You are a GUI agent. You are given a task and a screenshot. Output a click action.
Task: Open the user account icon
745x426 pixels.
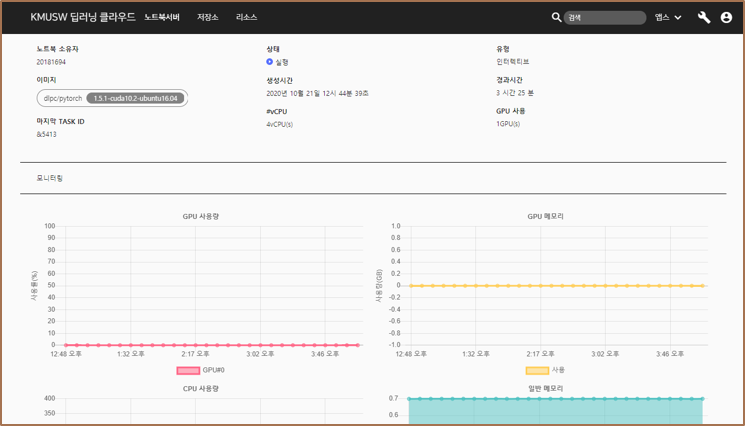pyautogui.click(x=726, y=18)
